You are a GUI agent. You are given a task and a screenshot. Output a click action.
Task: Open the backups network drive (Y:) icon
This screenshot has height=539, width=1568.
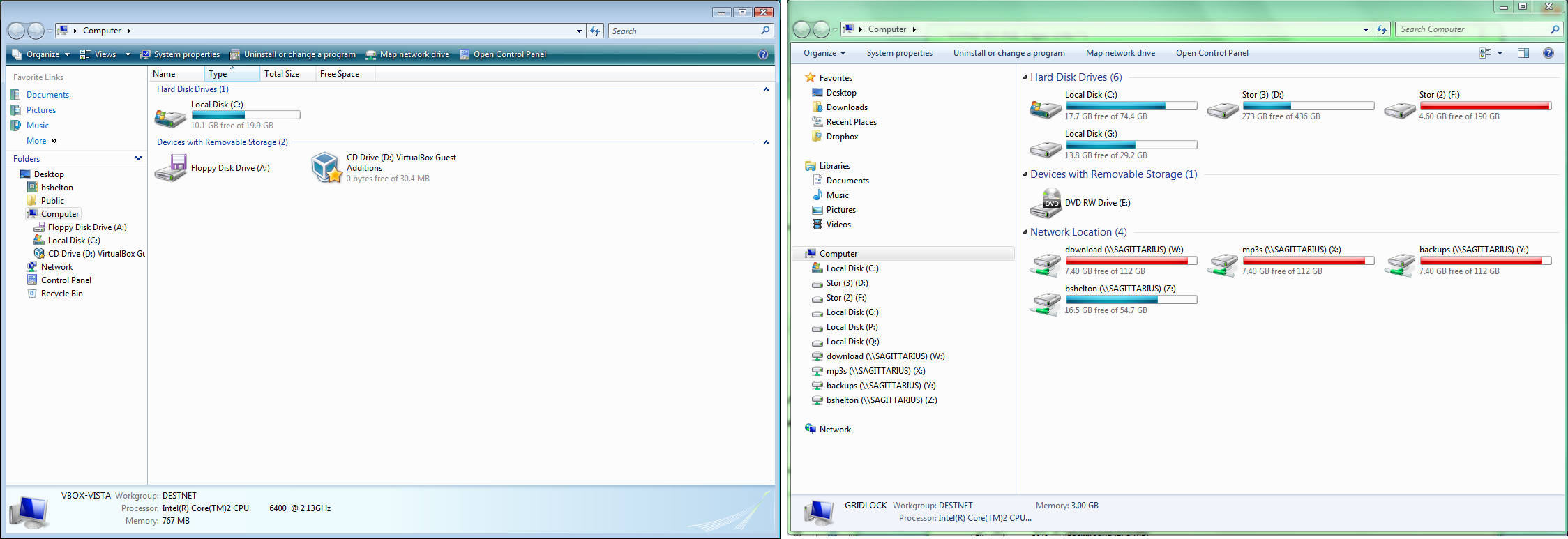(x=1399, y=264)
